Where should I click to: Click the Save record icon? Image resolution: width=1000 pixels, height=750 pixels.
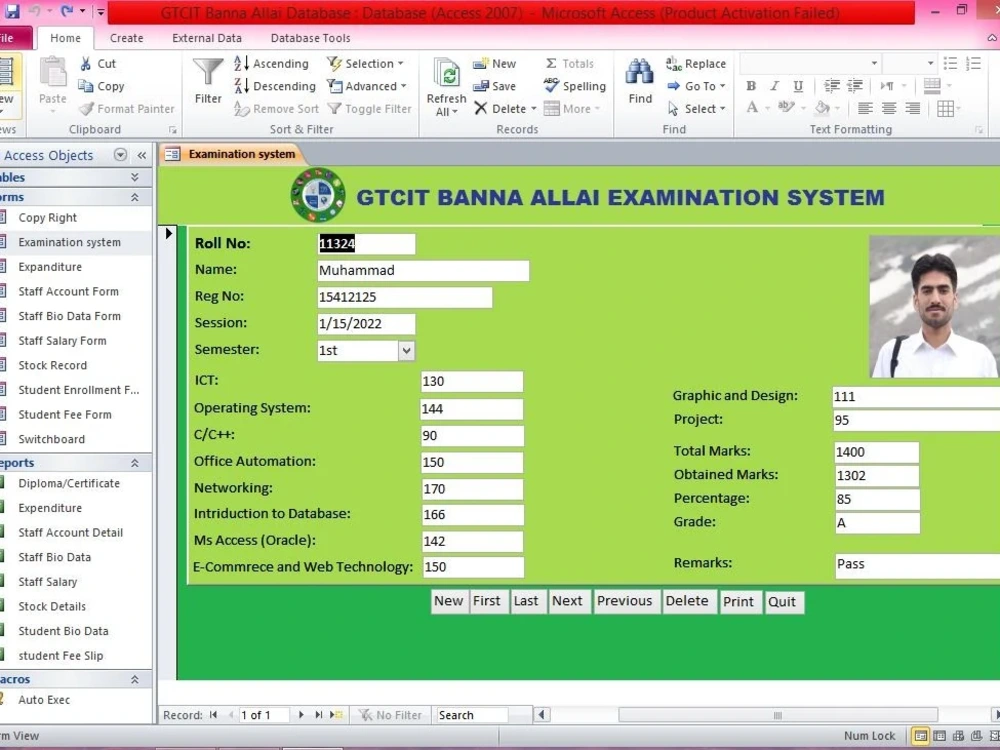click(481, 85)
